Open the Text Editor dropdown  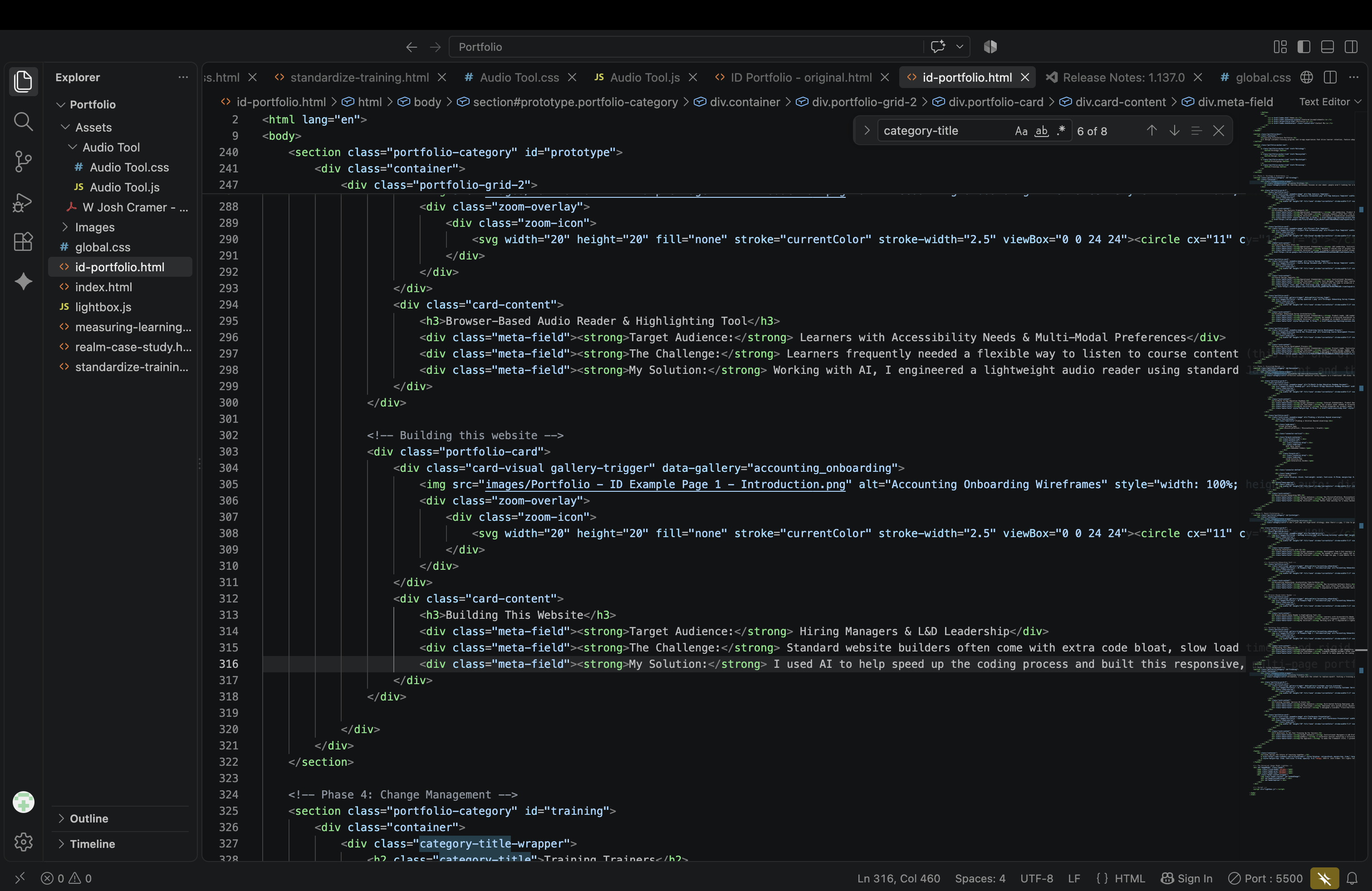(1330, 102)
